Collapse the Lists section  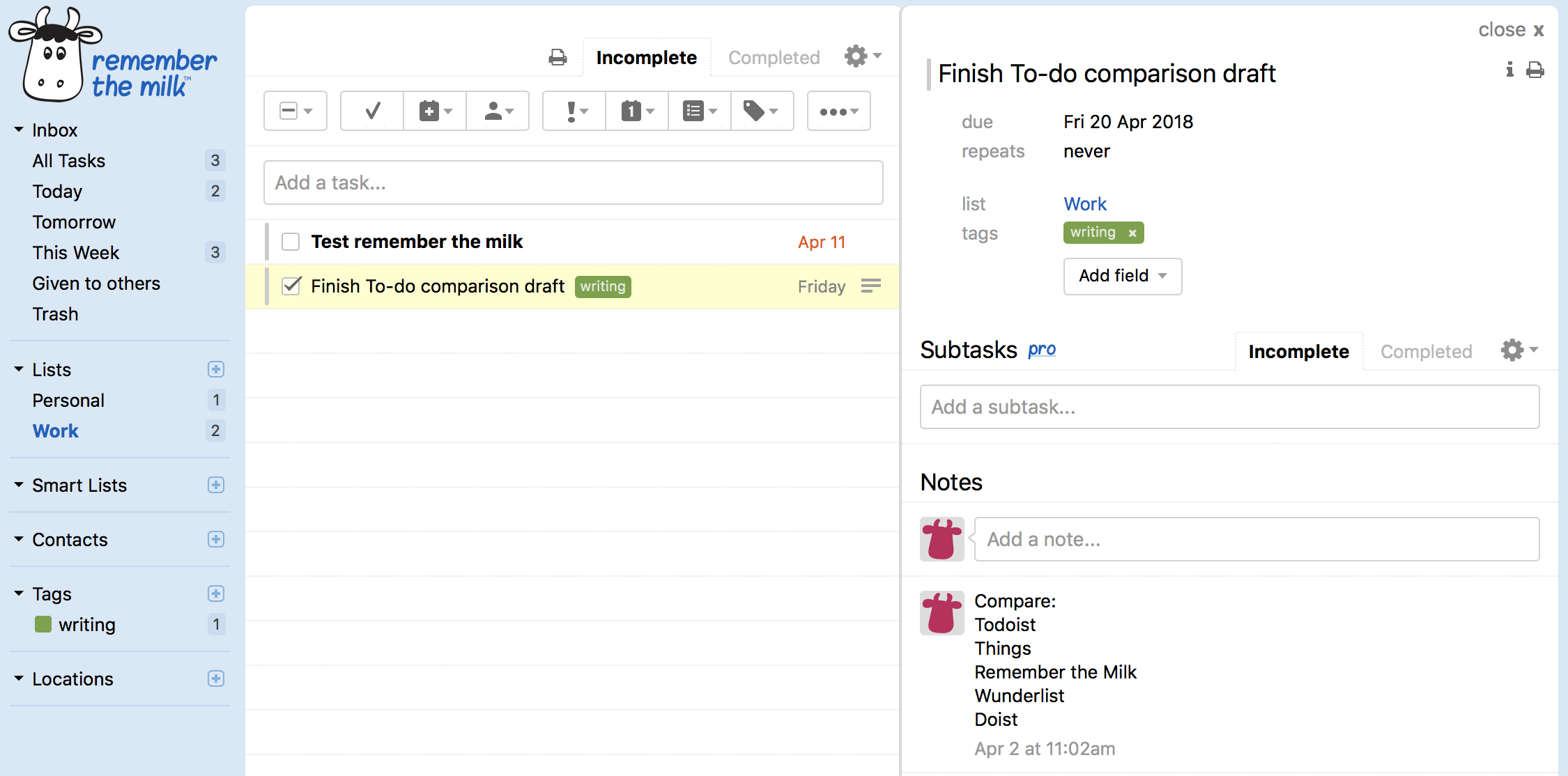click(19, 369)
